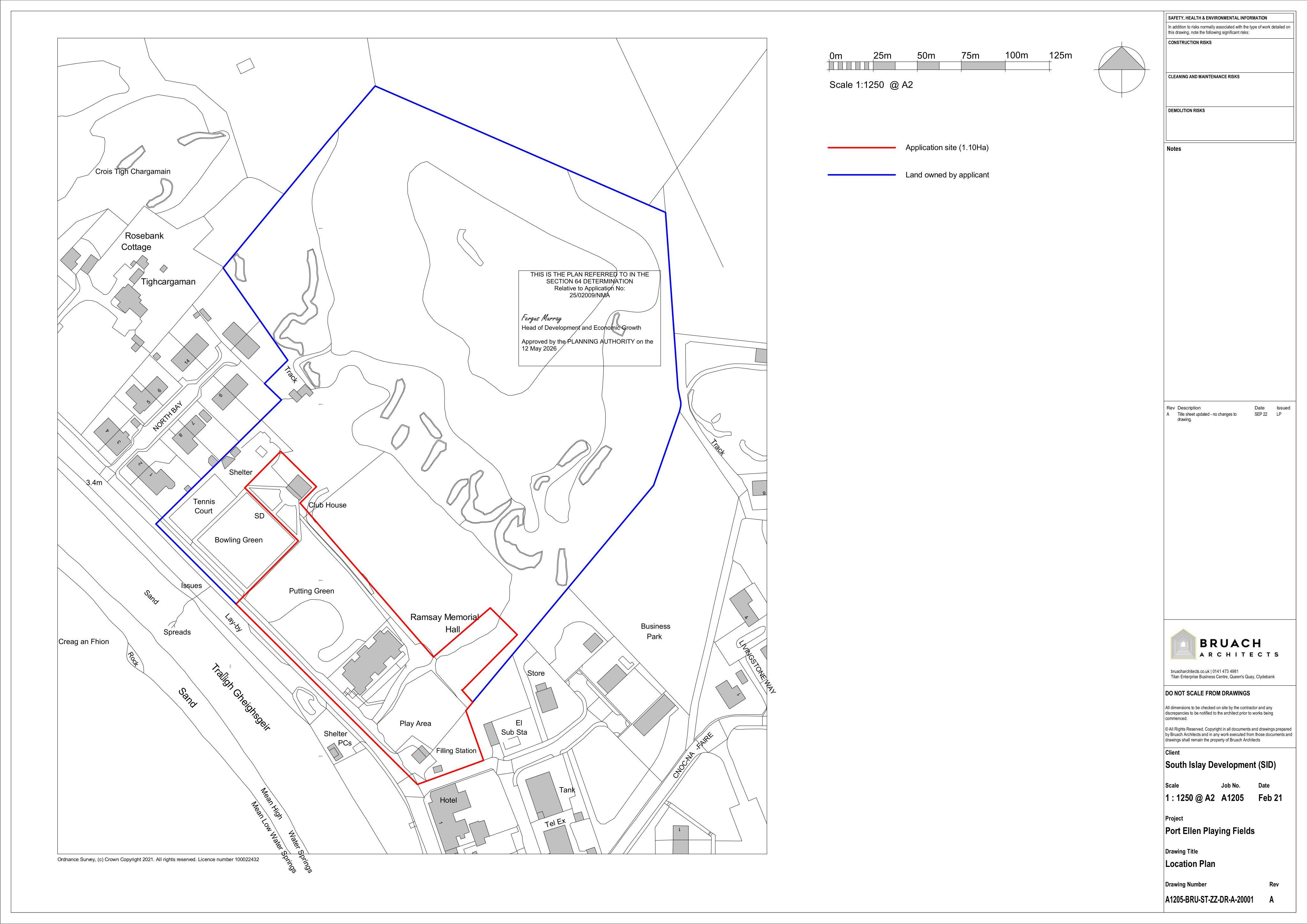Click the 'Putting Green' map label
Image resolution: width=1307 pixels, height=924 pixels.
click(311, 591)
